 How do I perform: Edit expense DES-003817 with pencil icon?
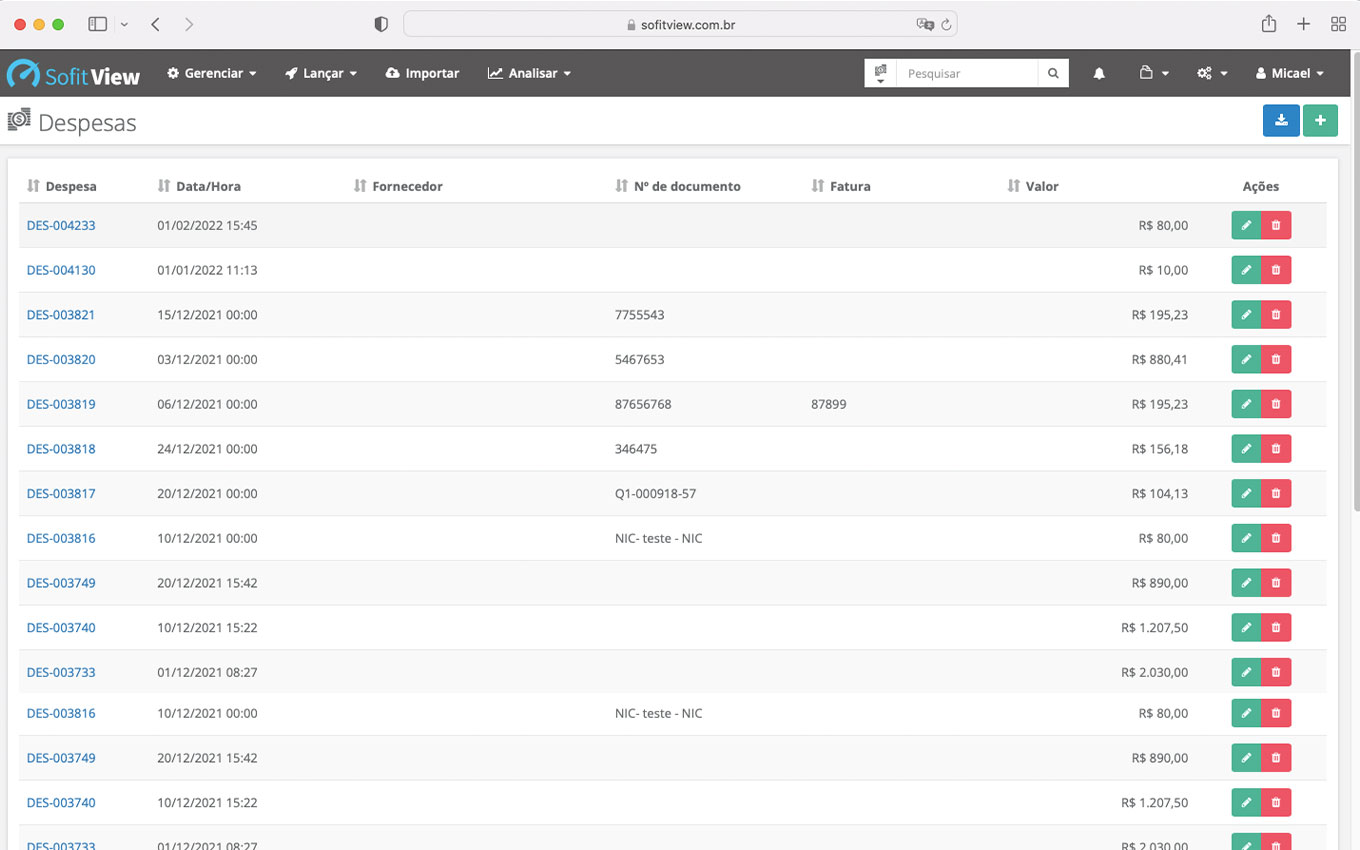point(1246,493)
